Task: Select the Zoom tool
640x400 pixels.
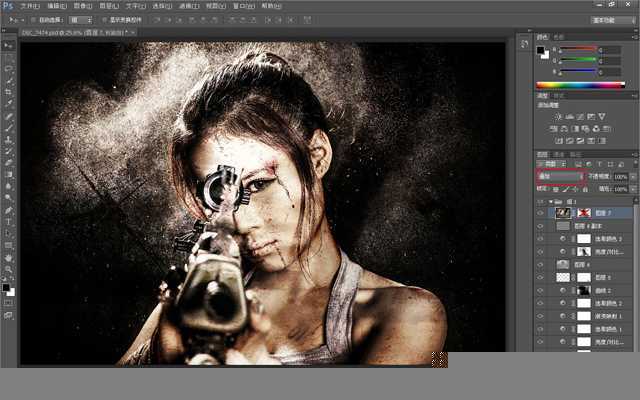Action: click(8, 269)
